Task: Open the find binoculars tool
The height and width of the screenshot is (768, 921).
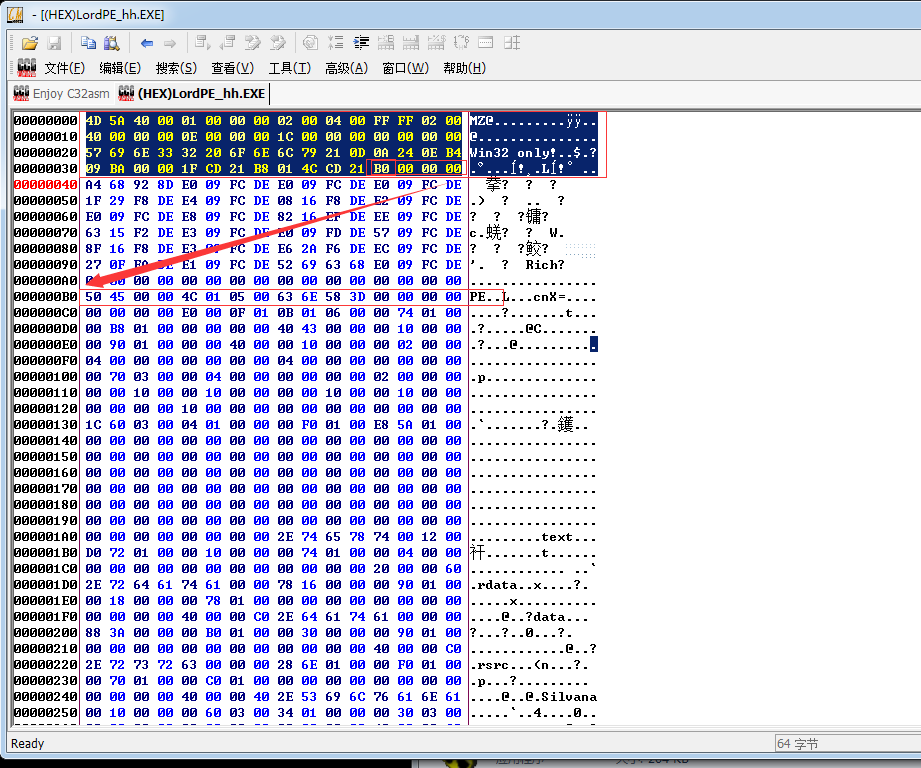Action: tap(112, 43)
